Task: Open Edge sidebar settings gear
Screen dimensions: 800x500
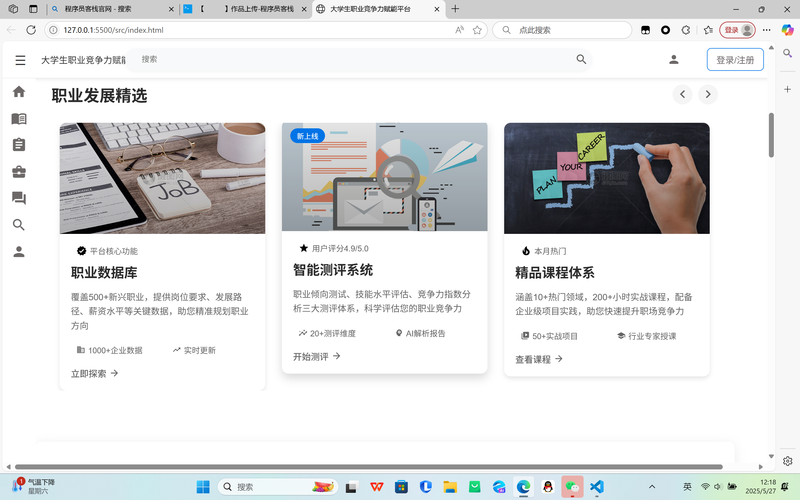Action: coord(788,461)
